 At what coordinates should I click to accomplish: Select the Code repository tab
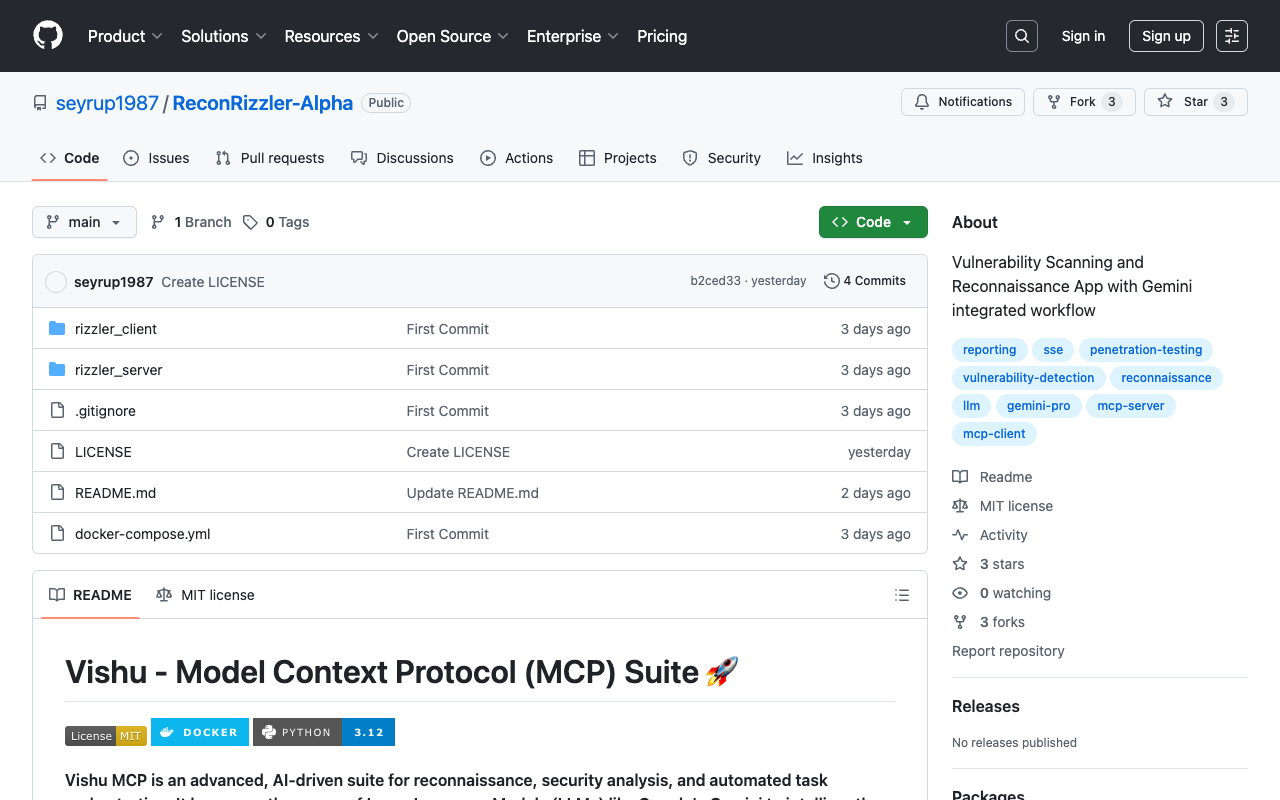point(69,158)
